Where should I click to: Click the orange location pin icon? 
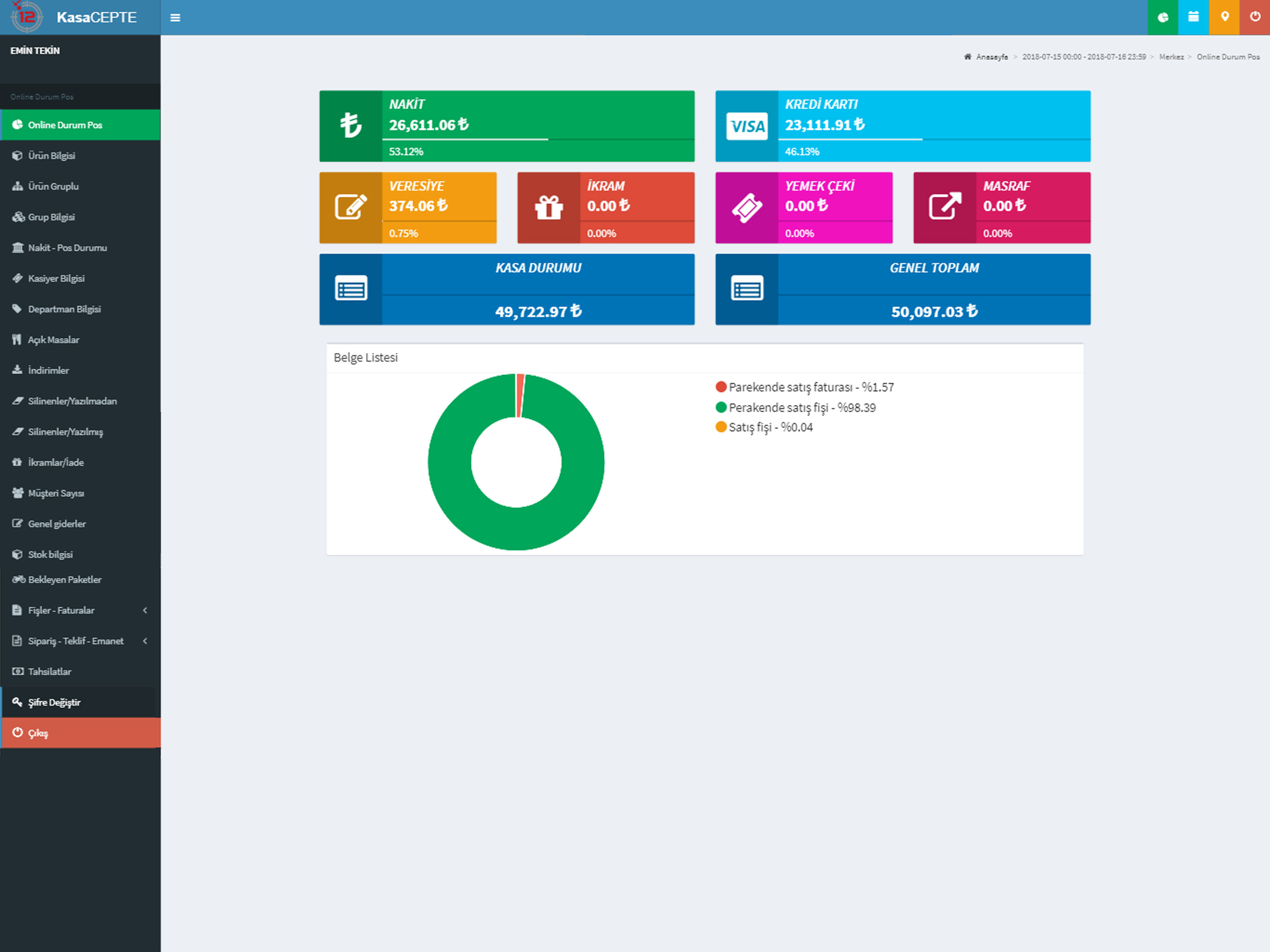click(x=1224, y=17)
